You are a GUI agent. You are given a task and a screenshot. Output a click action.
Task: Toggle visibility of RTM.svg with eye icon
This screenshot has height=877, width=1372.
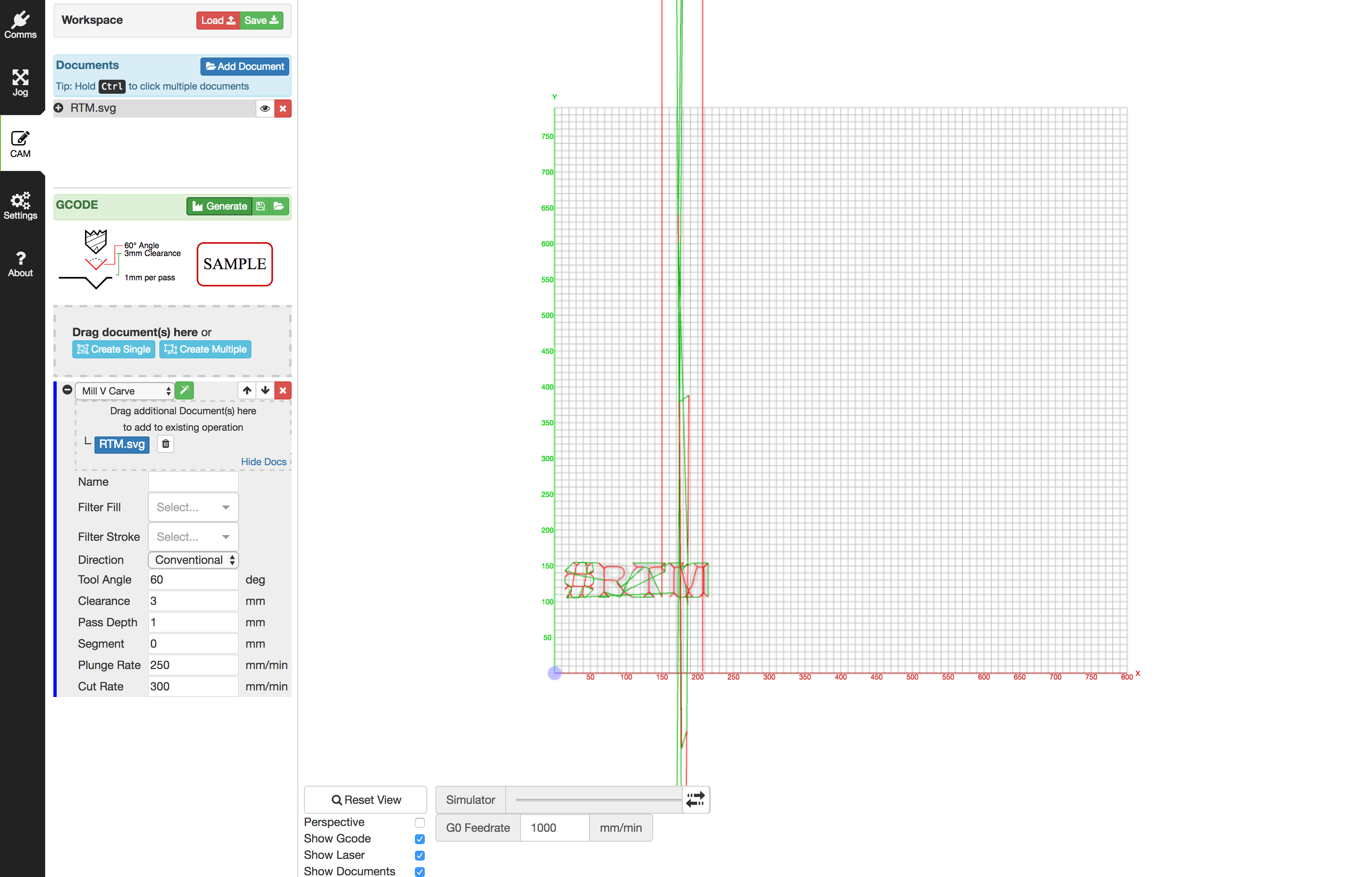click(265, 108)
